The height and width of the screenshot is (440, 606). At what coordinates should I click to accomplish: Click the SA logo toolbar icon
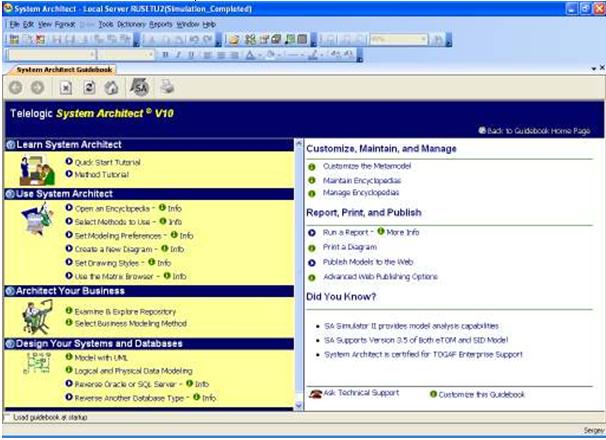[140, 87]
